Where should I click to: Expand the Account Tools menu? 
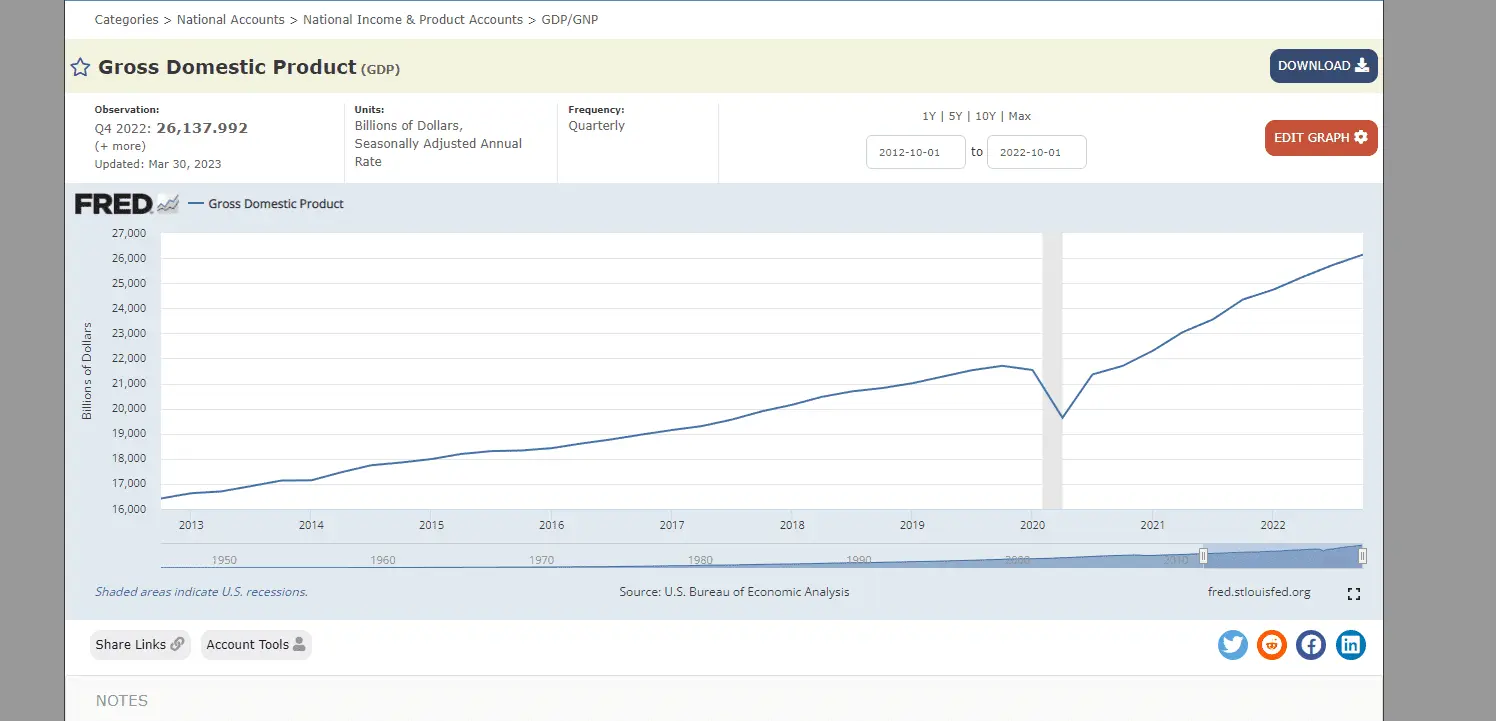click(x=256, y=645)
